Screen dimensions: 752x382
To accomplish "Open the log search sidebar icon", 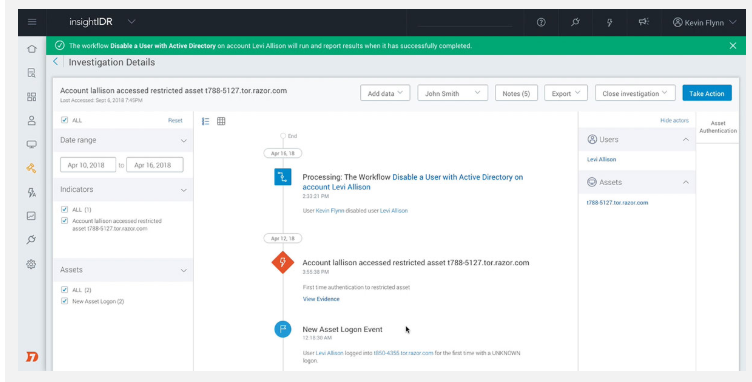I will point(32,73).
